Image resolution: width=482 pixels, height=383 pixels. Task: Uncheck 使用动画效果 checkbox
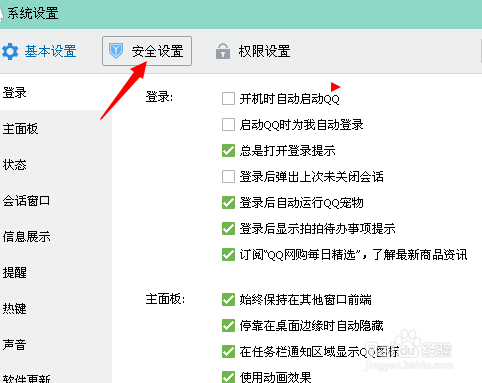(228, 377)
